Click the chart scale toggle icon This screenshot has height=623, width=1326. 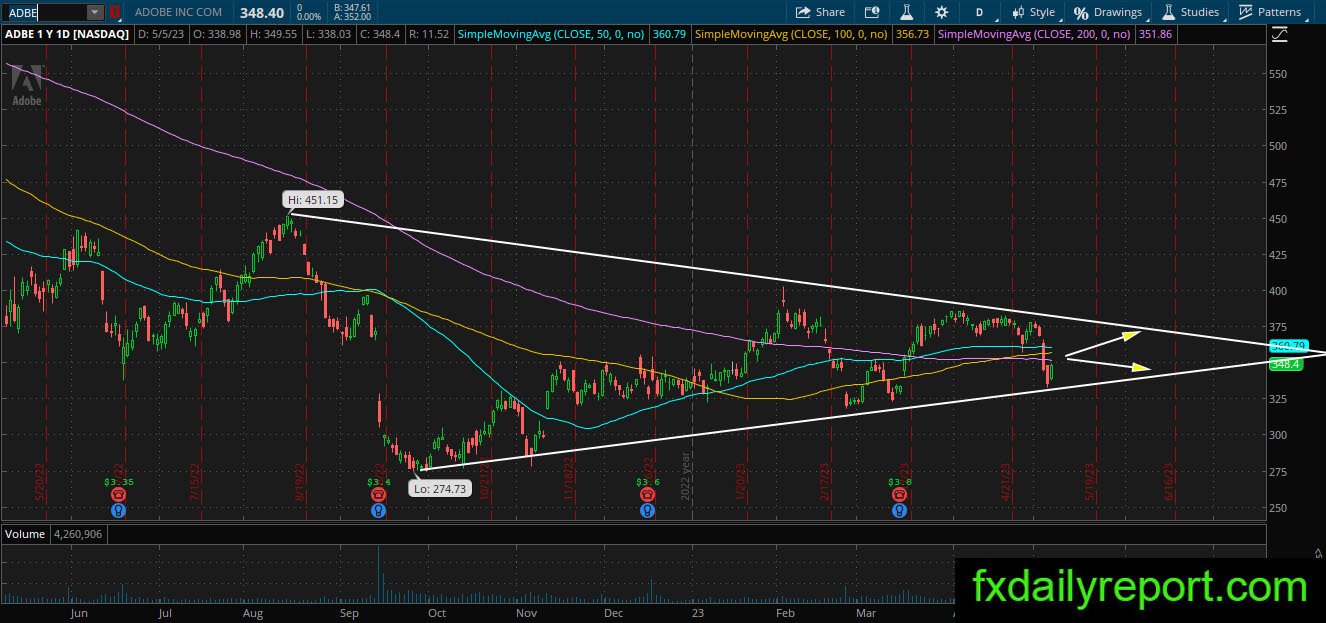click(1280, 34)
